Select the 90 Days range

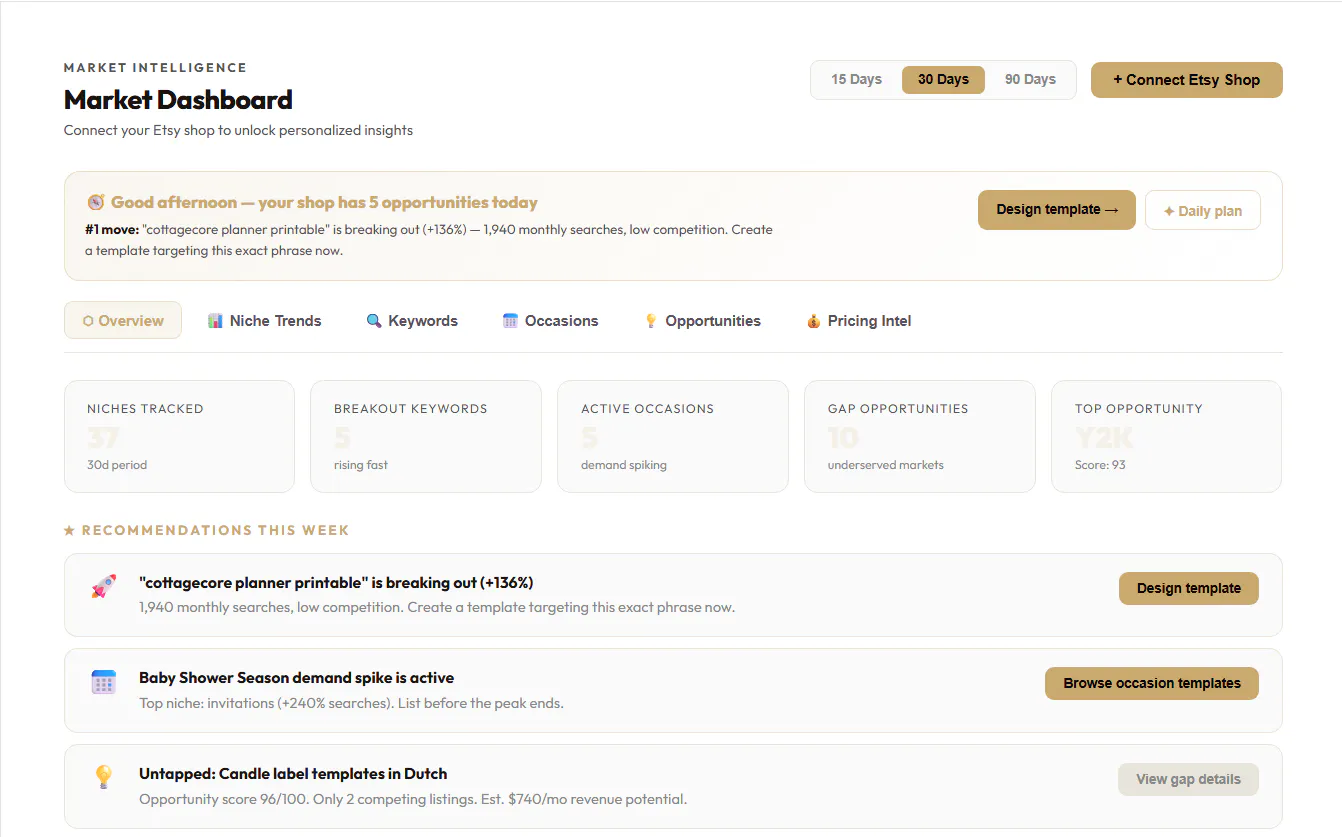pos(1030,80)
